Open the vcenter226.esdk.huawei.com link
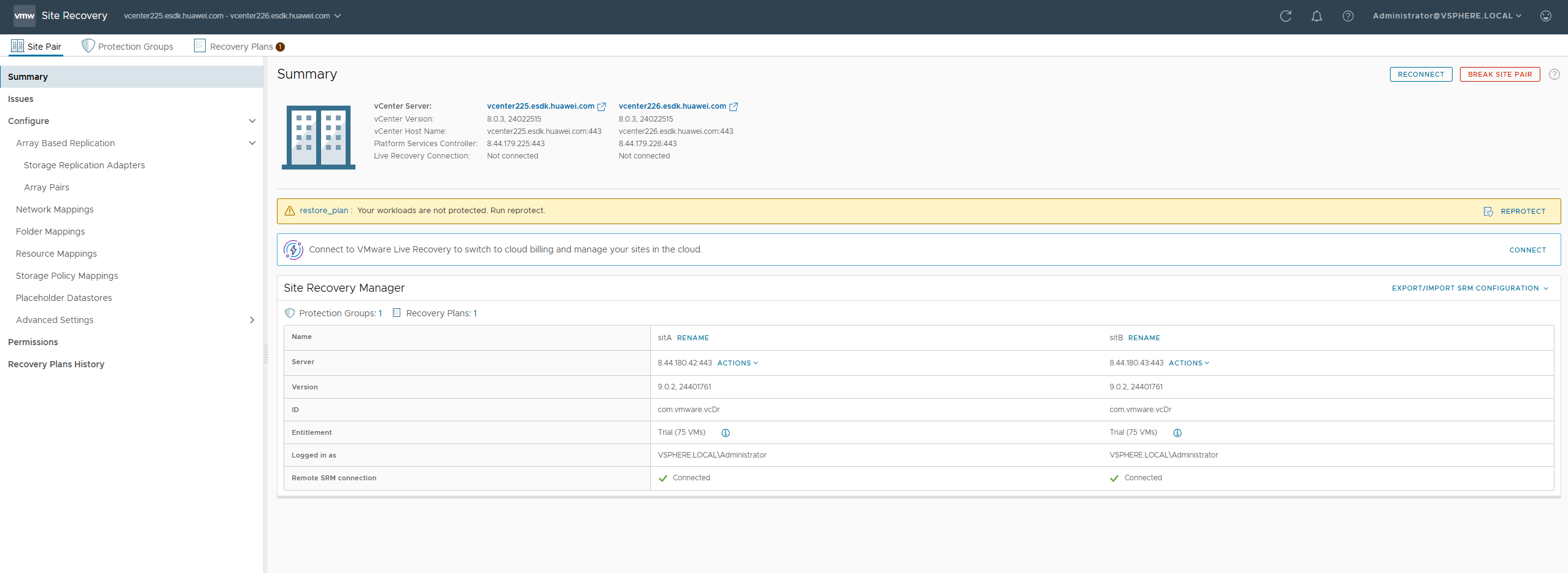Image resolution: width=1568 pixels, height=573 pixels. coord(672,106)
